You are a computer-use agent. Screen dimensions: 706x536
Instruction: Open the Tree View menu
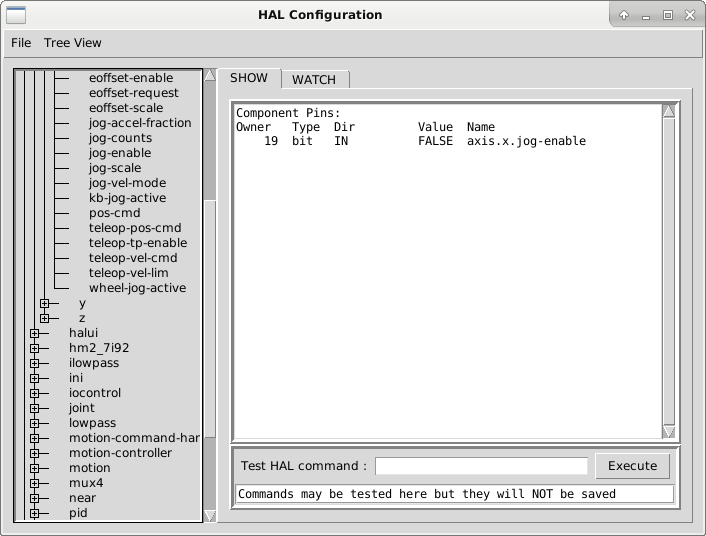(72, 43)
